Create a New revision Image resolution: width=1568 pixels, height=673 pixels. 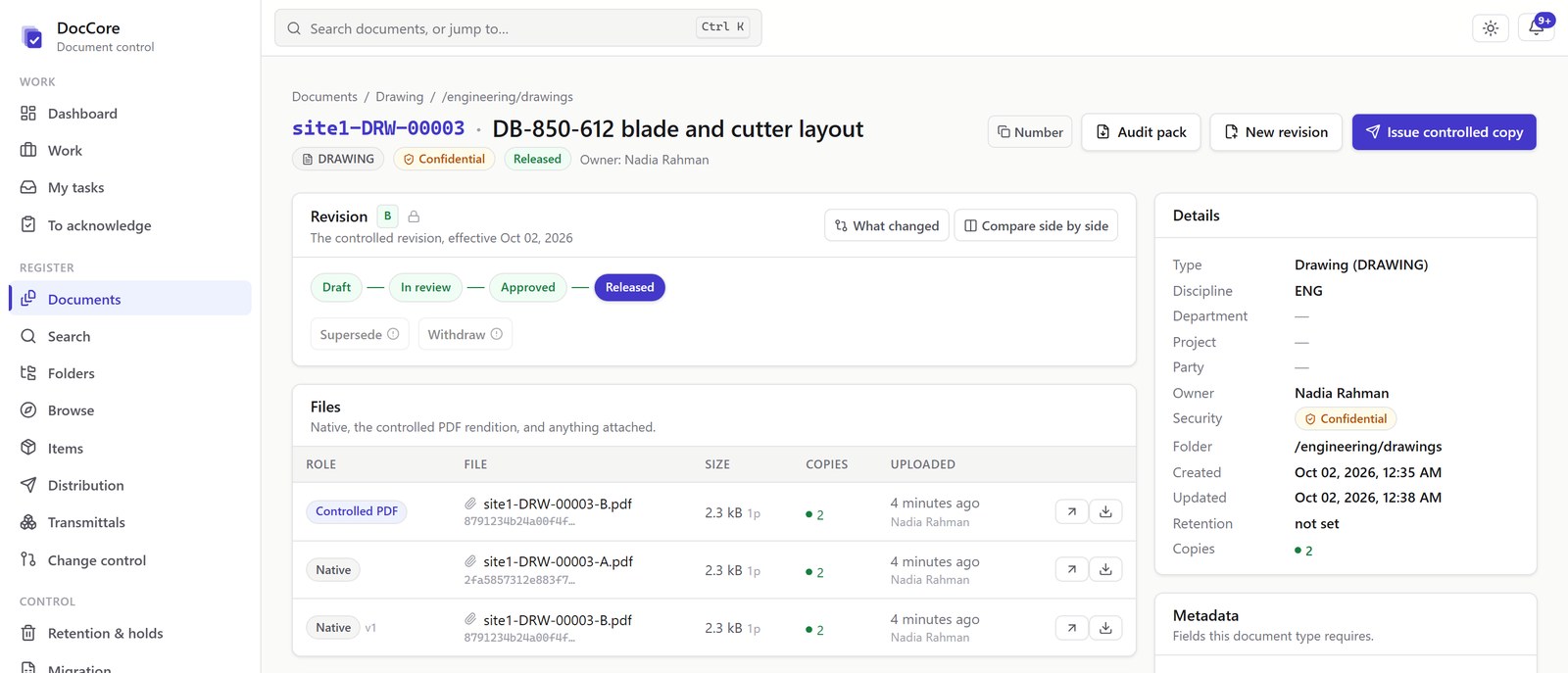click(x=1277, y=132)
